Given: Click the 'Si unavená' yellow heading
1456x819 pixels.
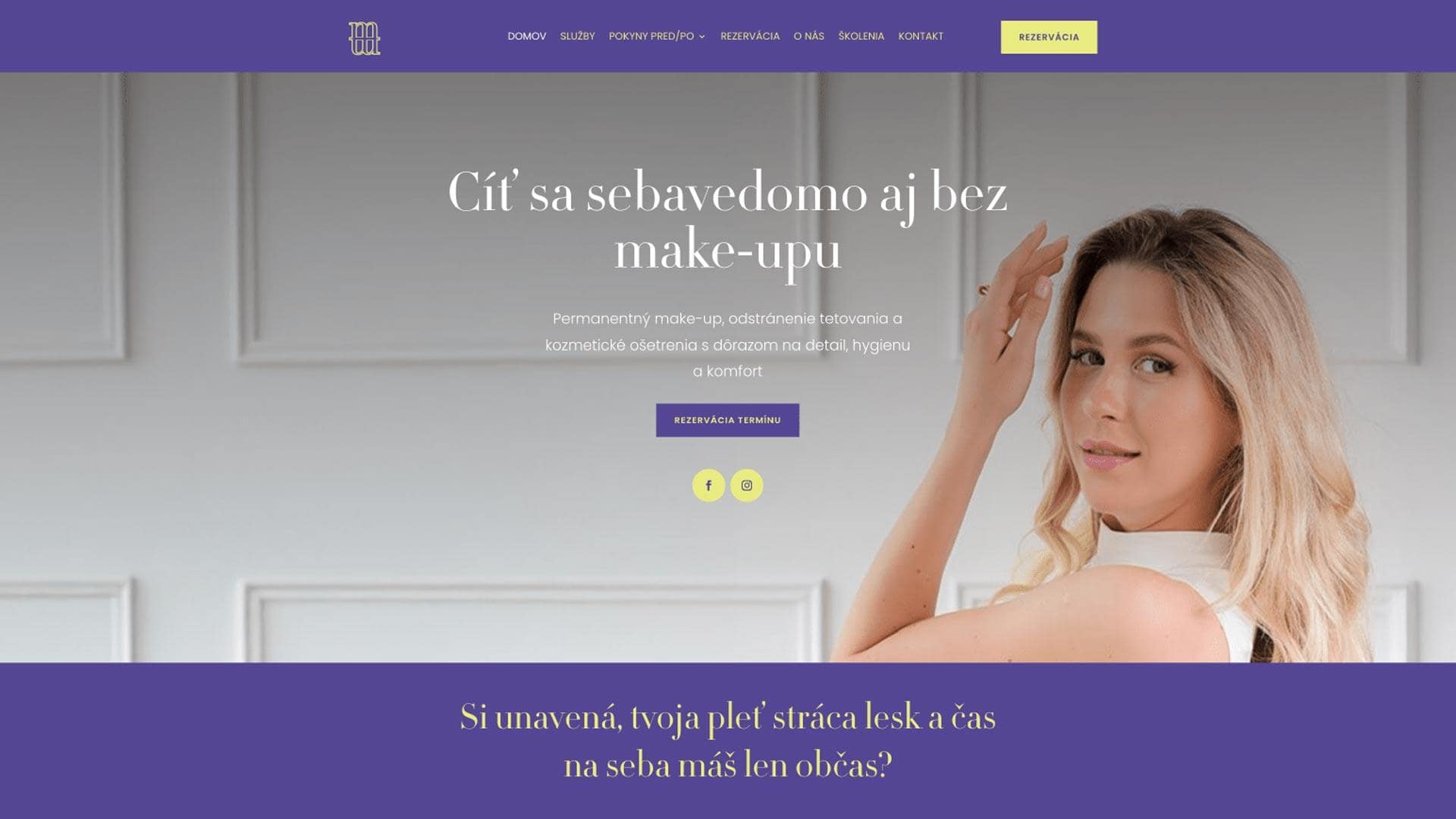Looking at the screenshot, I should coord(727,741).
